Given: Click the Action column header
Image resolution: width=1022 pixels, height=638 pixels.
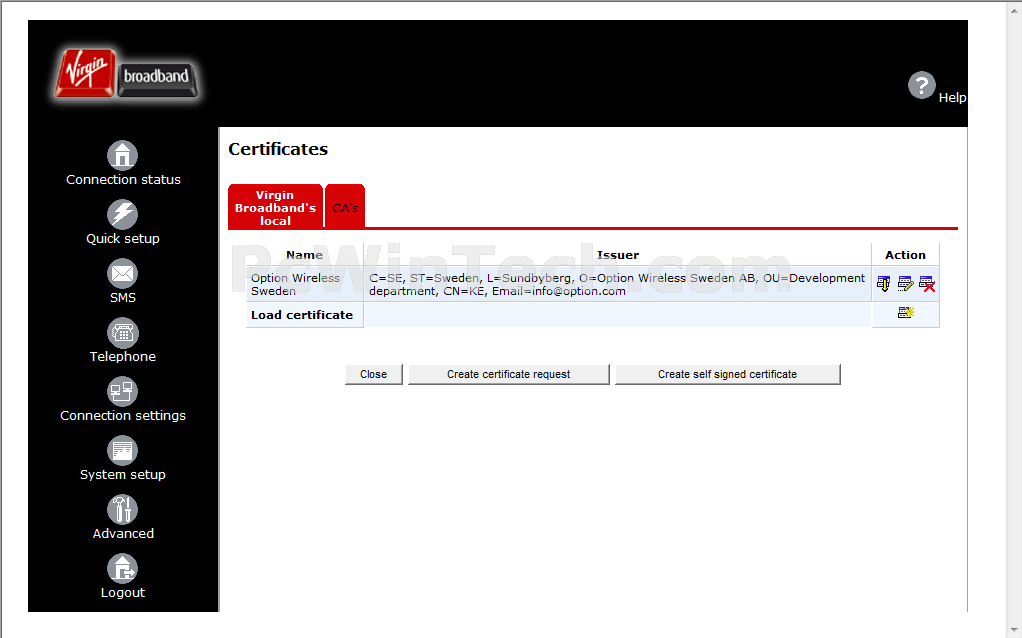Looking at the screenshot, I should coord(905,255).
